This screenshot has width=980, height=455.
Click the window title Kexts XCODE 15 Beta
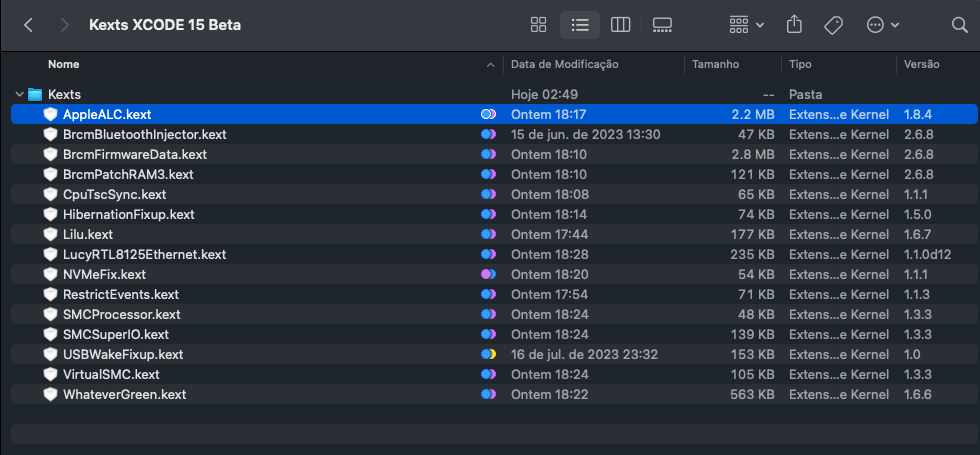[x=165, y=25]
